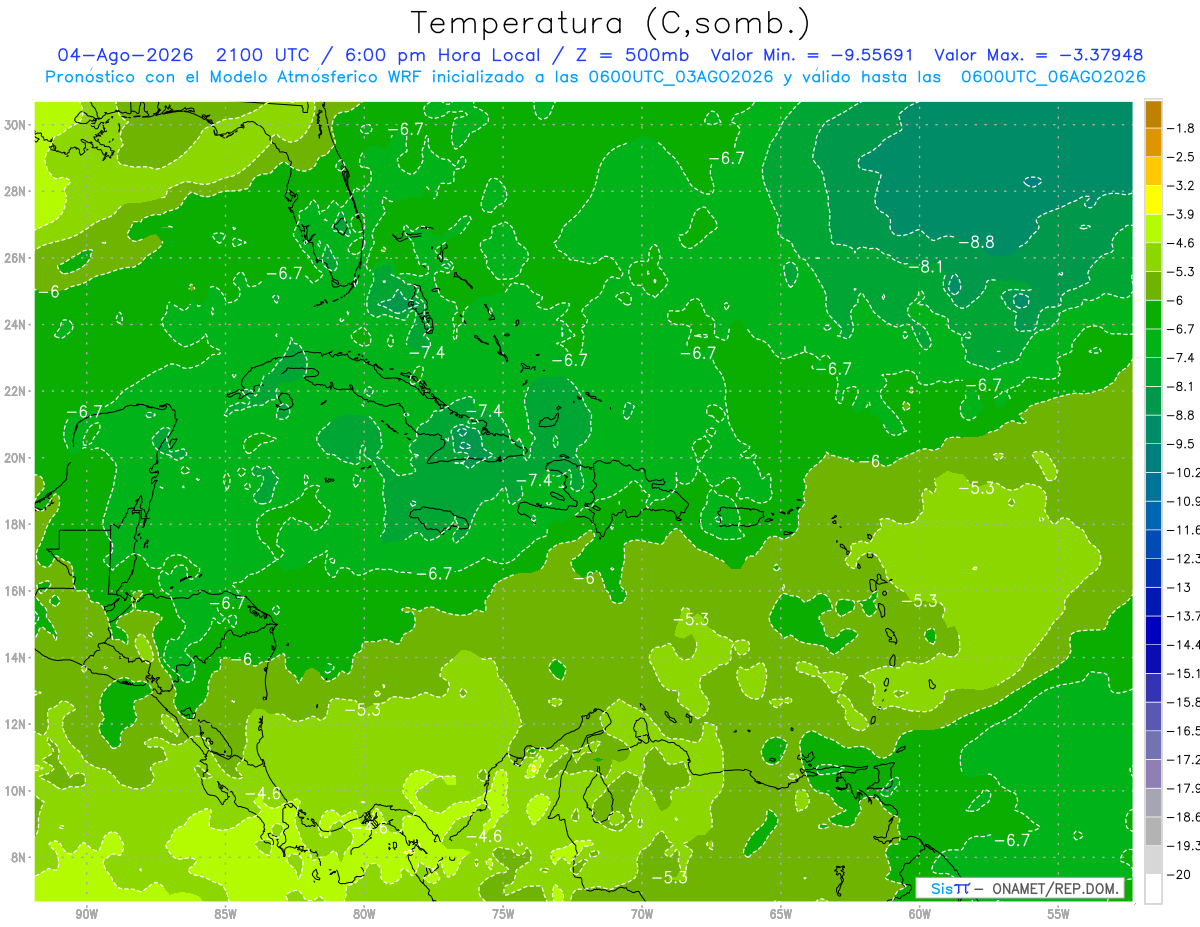1200x927 pixels.
Task: Click the latitude axis label "22N"
Action: tap(15, 391)
